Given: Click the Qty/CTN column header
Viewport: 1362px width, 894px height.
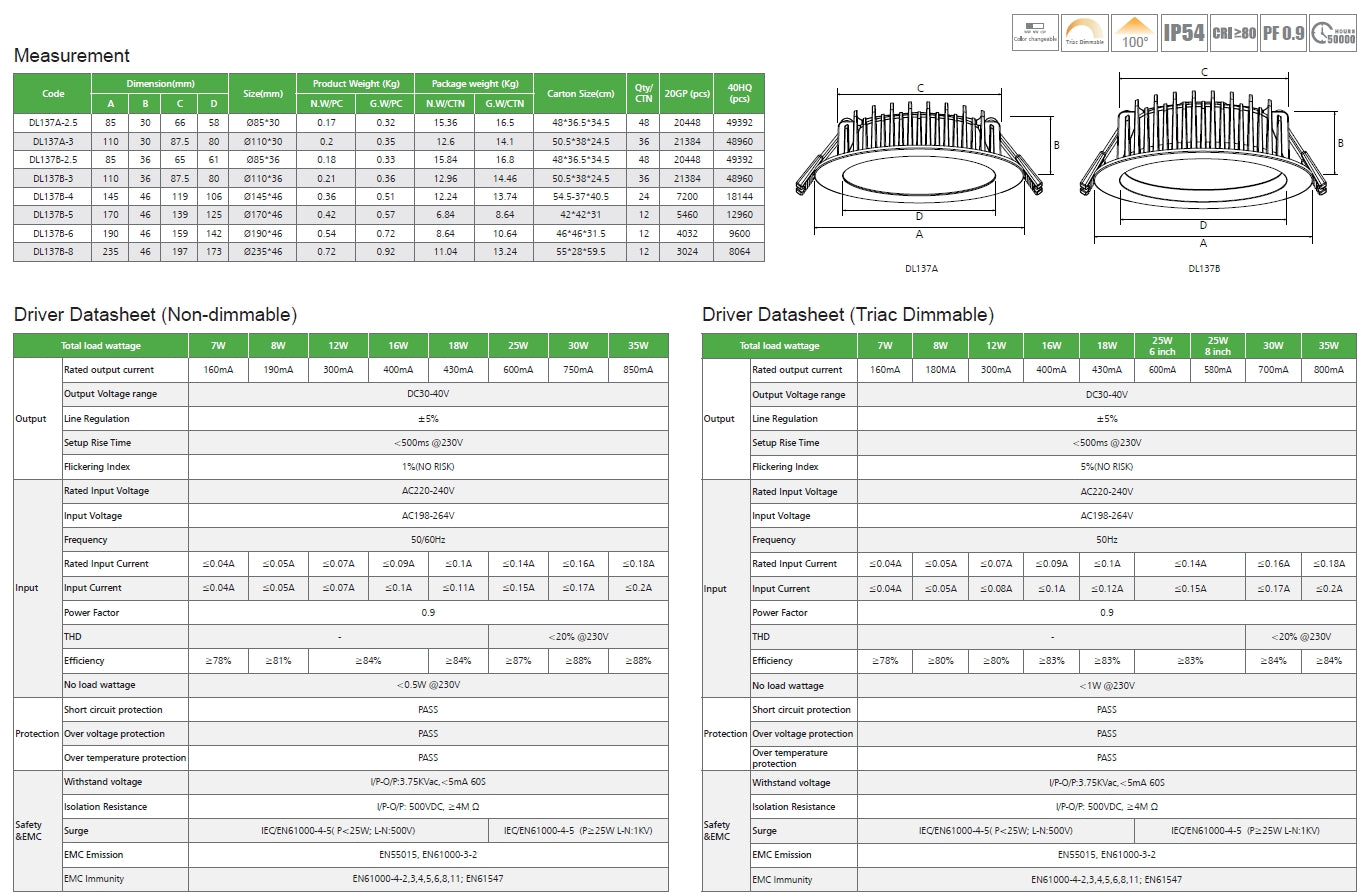Looking at the screenshot, I should (642, 93).
